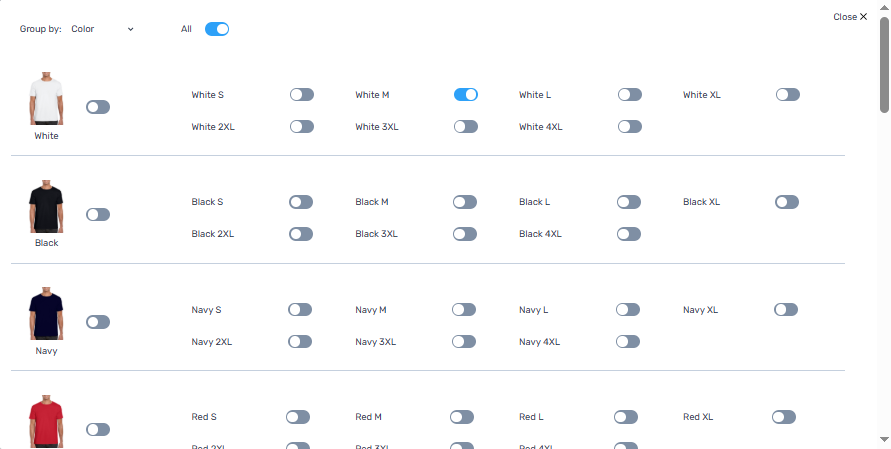Disable the White M variant toggle
Image resolution: width=891 pixels, height=449 pixels.
click(x=465, y=95)
